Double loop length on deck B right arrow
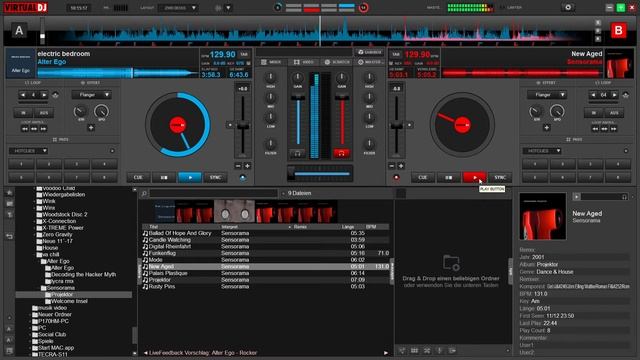Image resolution: width=640 pixels, height=360 pixels. (614, 95)
